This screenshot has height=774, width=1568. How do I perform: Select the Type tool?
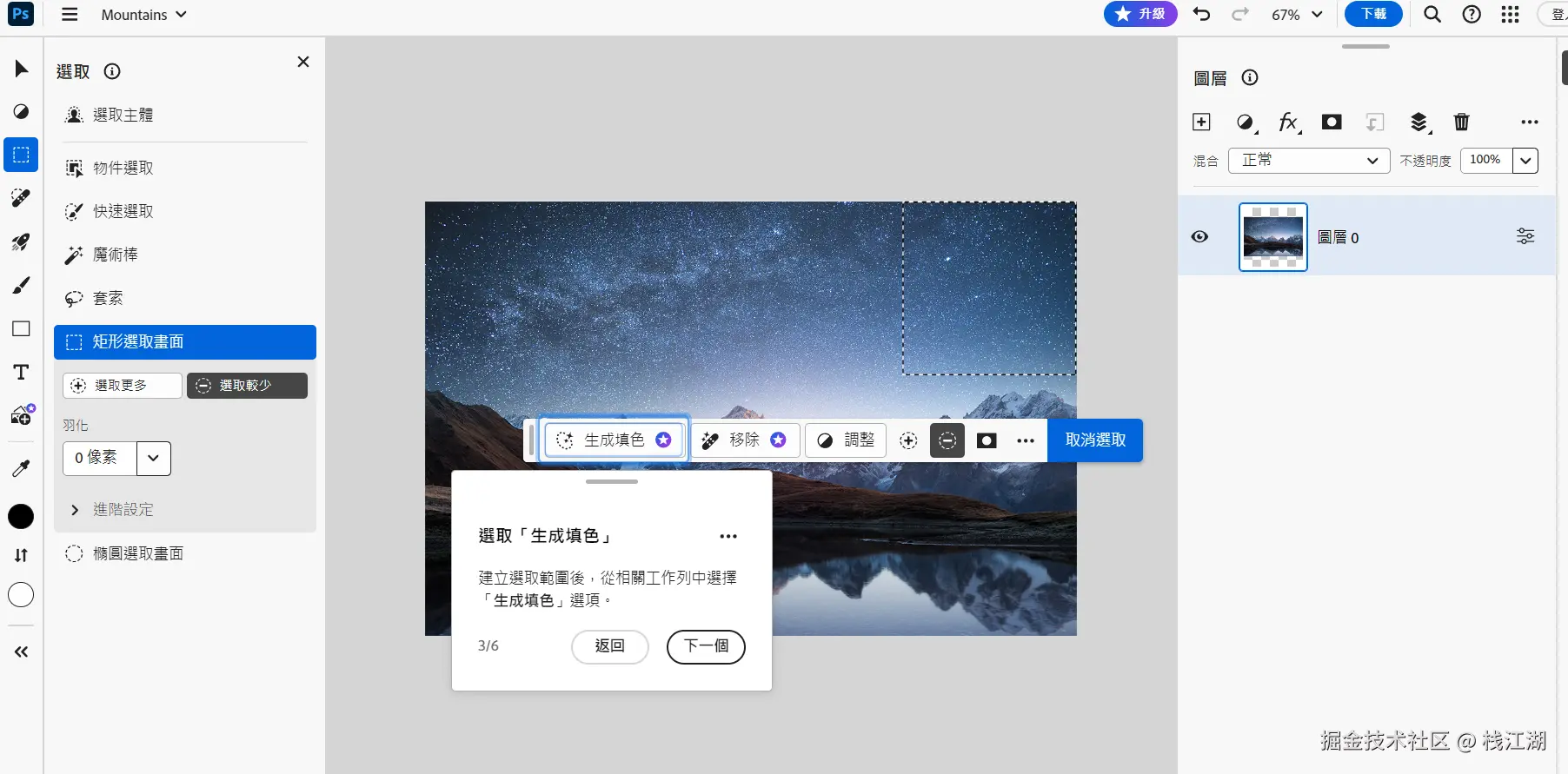coord(21,372)
